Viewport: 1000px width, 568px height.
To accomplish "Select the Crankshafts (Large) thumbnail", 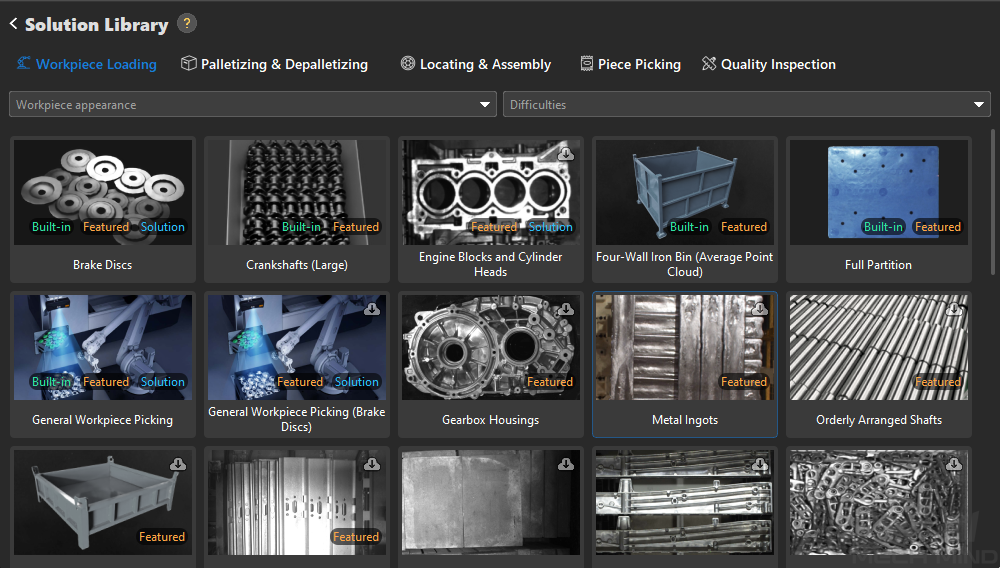I will click(297, 193).
